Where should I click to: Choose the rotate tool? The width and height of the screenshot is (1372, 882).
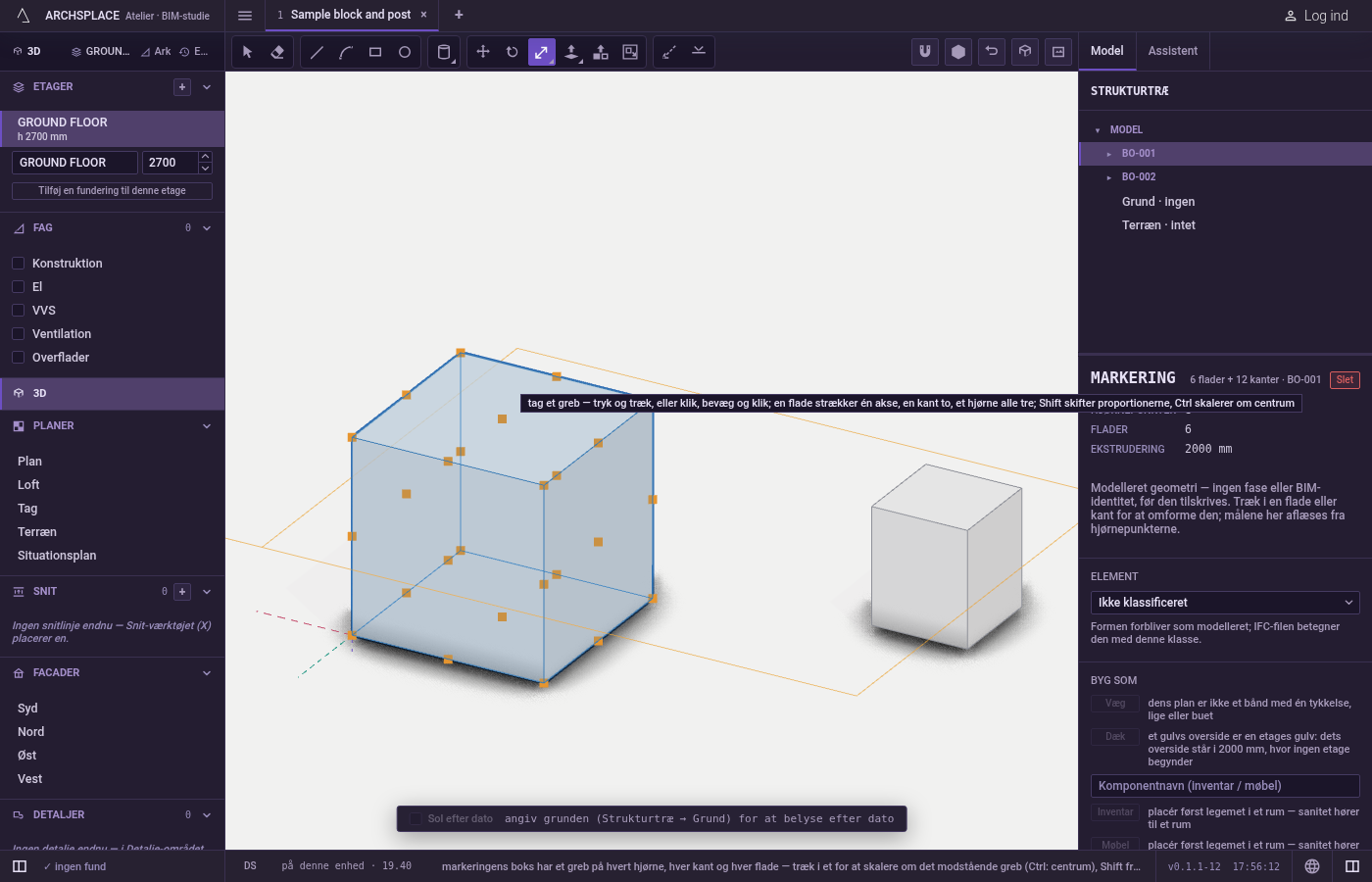tap(513, 52)
